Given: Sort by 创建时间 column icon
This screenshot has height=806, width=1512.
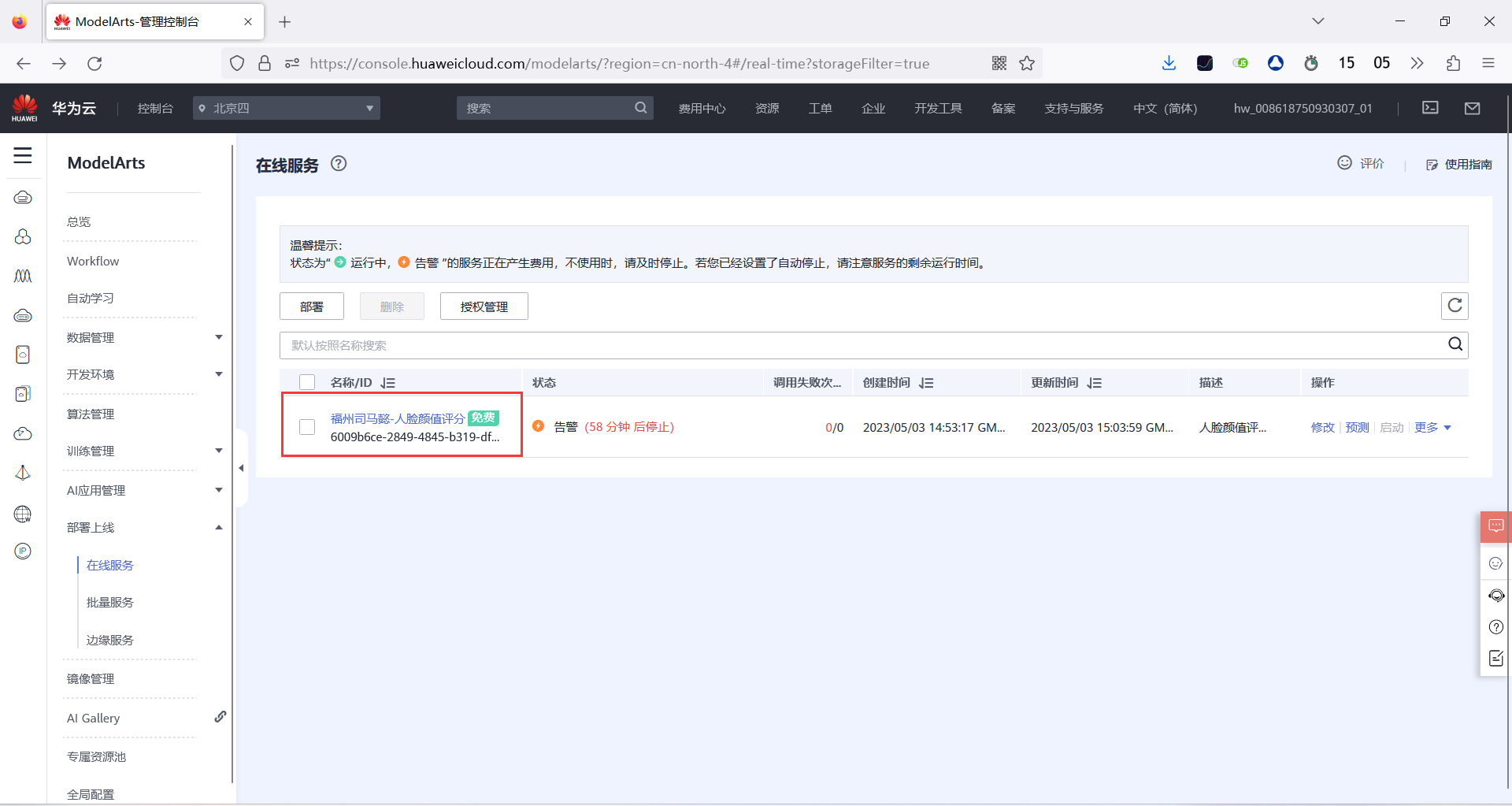Looking at the screenshot, I should point(926,383).
